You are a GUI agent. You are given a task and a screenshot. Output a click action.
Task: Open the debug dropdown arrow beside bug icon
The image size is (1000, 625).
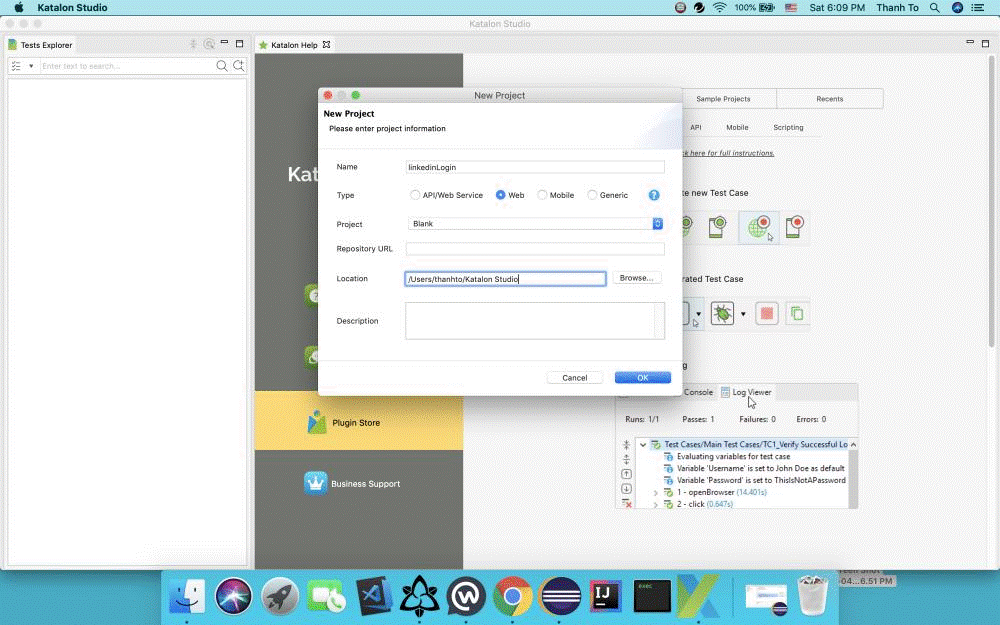[743, 314]
